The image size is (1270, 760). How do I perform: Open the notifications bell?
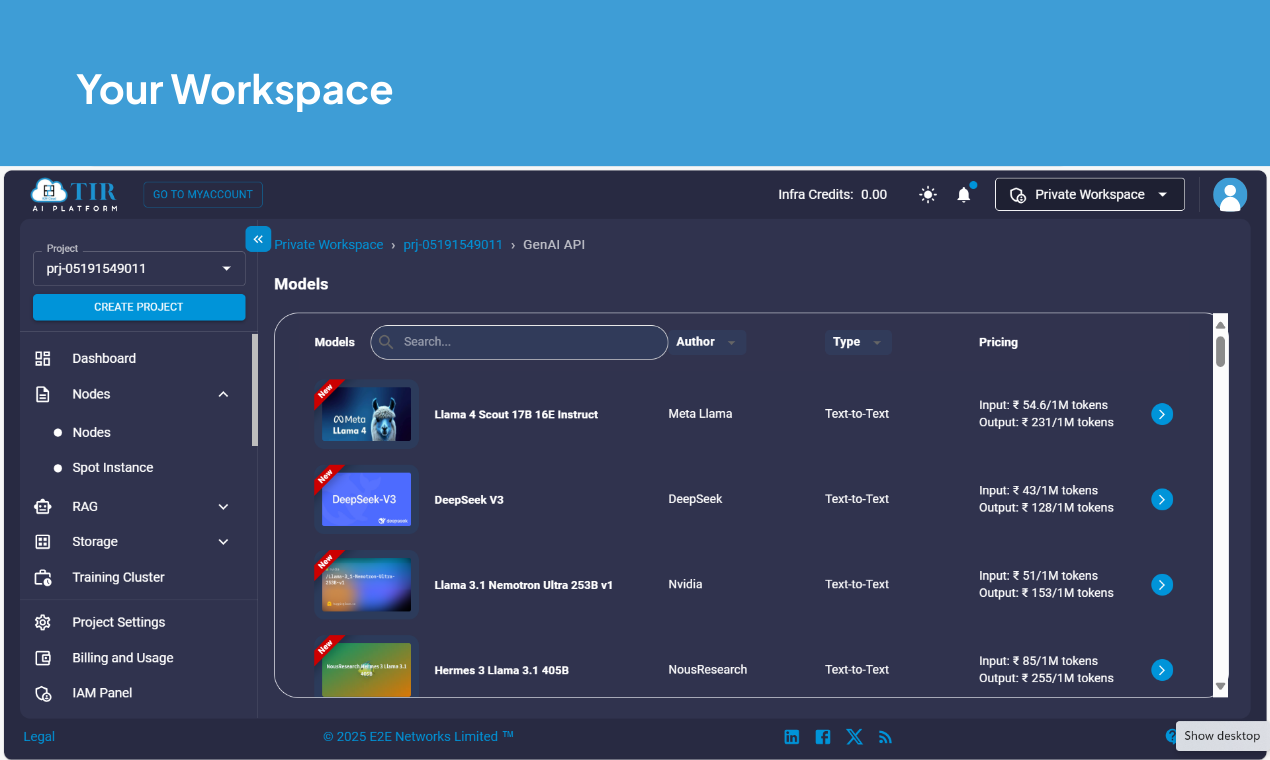pyautogui.click(x=964, y=195)
